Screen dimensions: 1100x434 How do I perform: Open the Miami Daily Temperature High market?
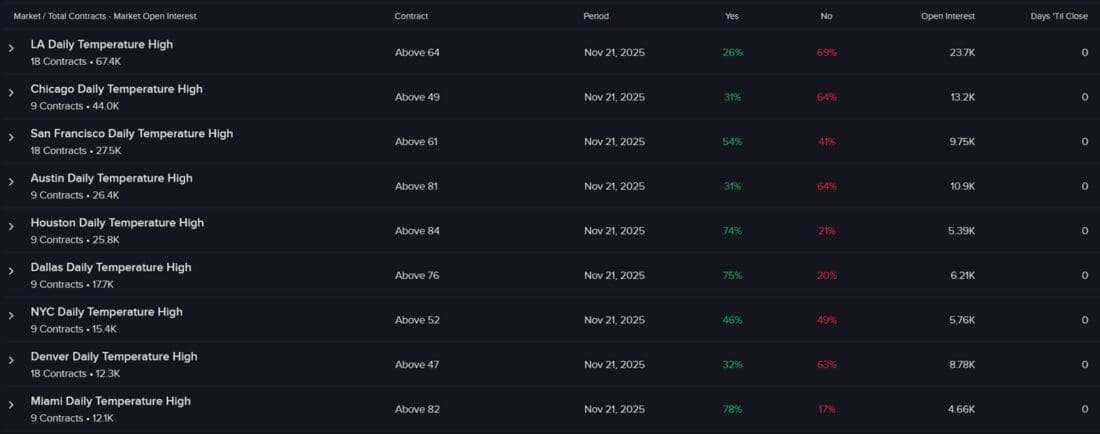coord(110,401)
